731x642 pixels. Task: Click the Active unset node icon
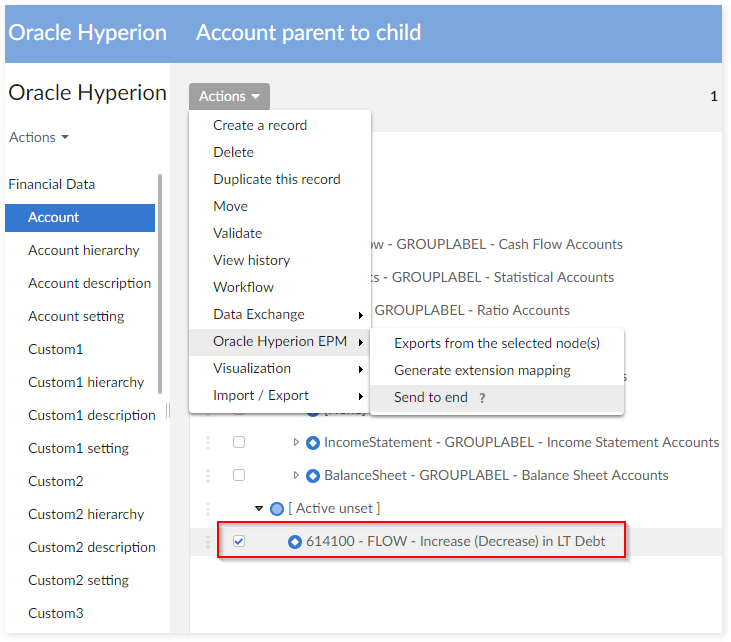click(x=277, y=509)
